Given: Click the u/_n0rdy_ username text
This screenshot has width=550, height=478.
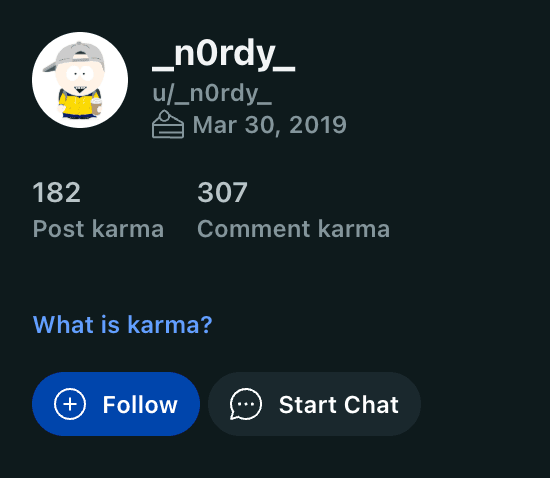Looking at the screenshot, I should [212, 94].
